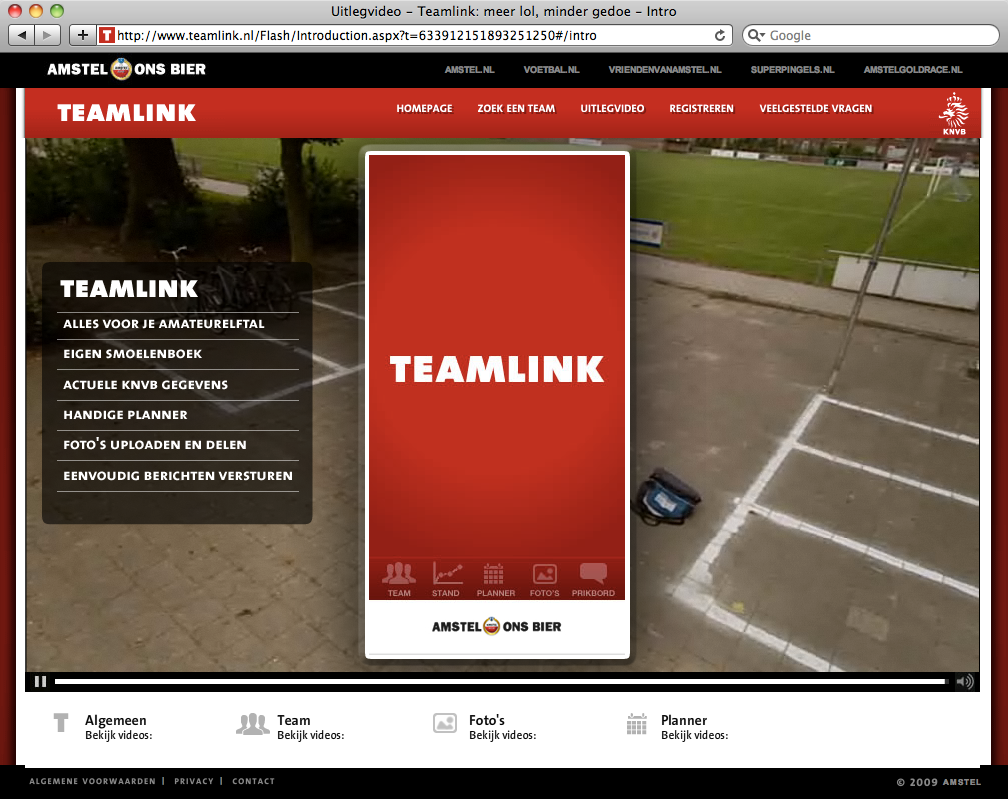Open Algemene voorwaarden footer link
The height and width of the screenshot is (799, 1008).
(93, 781)
